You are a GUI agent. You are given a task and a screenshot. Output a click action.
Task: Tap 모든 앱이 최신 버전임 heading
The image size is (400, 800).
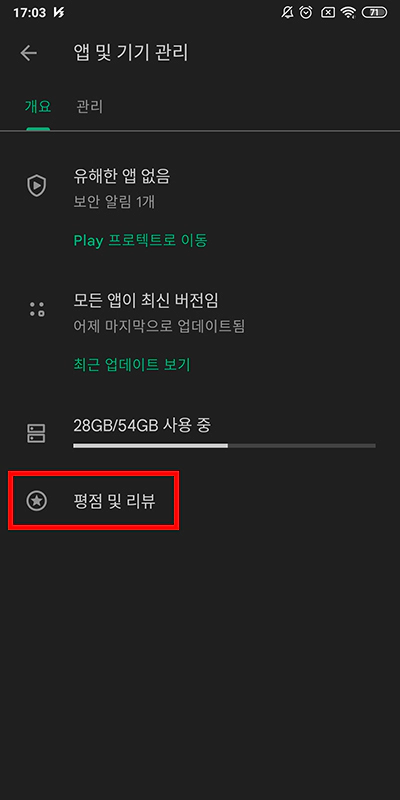point(146,301)
